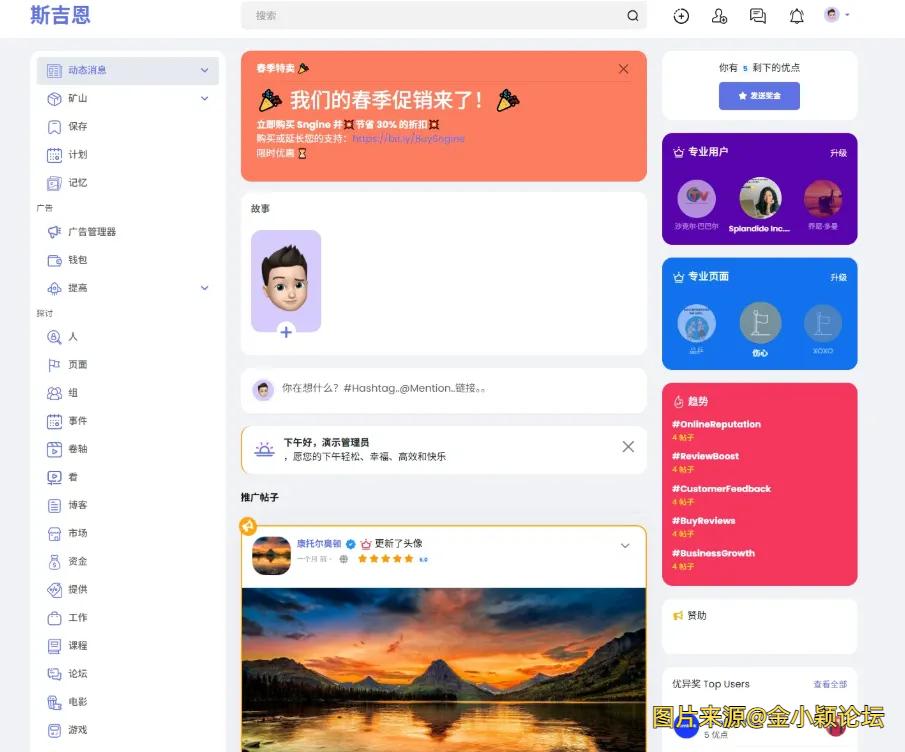Open the create-new plus circle icon
The width and height of the screenshot is (905, 752).
tap(681, 16)
